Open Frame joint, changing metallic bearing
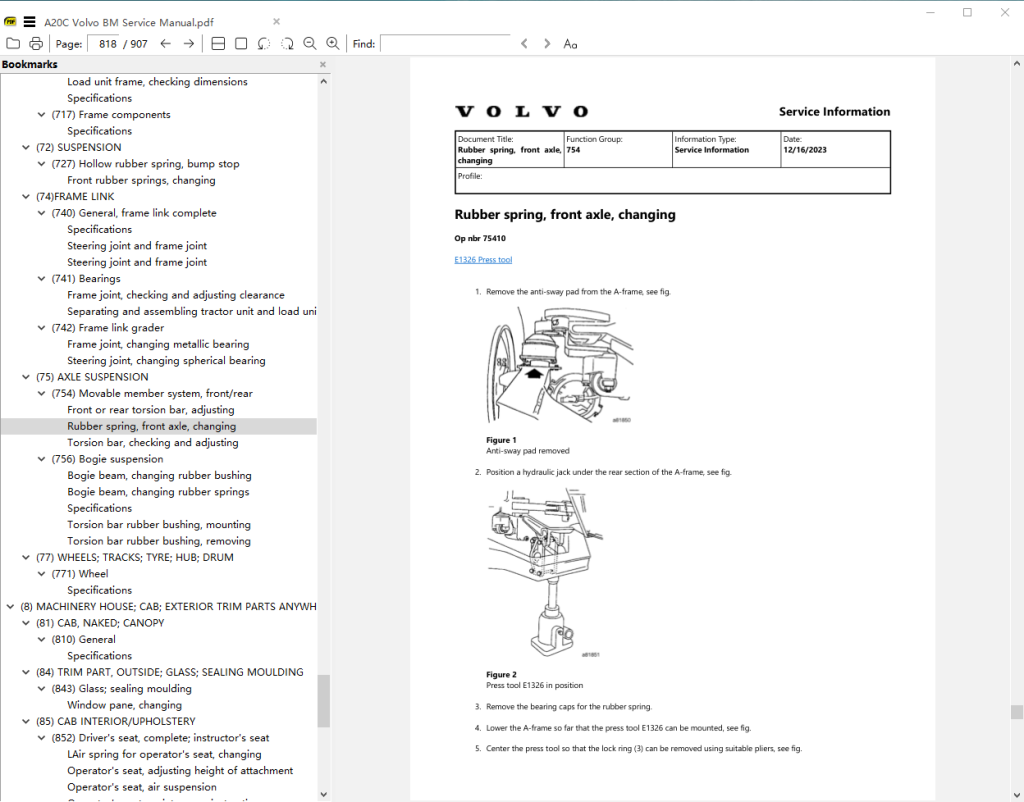The height and width of the screenshot is (802, 1024). pos(158,344)
